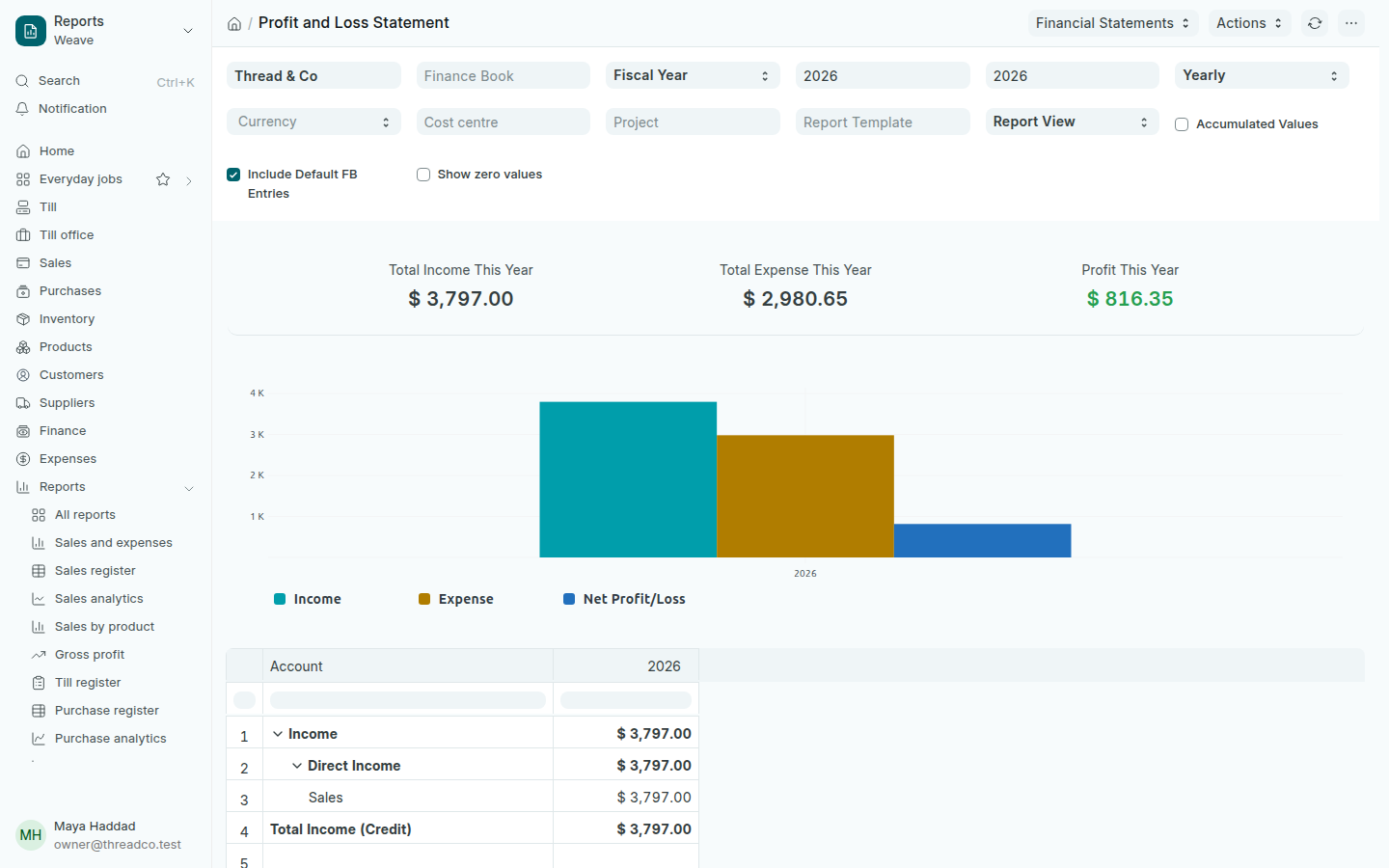The width and height of the screenshot is (1389, 868).
Task: Collapse the Reports sidebar group
Action: click(189, 488)
